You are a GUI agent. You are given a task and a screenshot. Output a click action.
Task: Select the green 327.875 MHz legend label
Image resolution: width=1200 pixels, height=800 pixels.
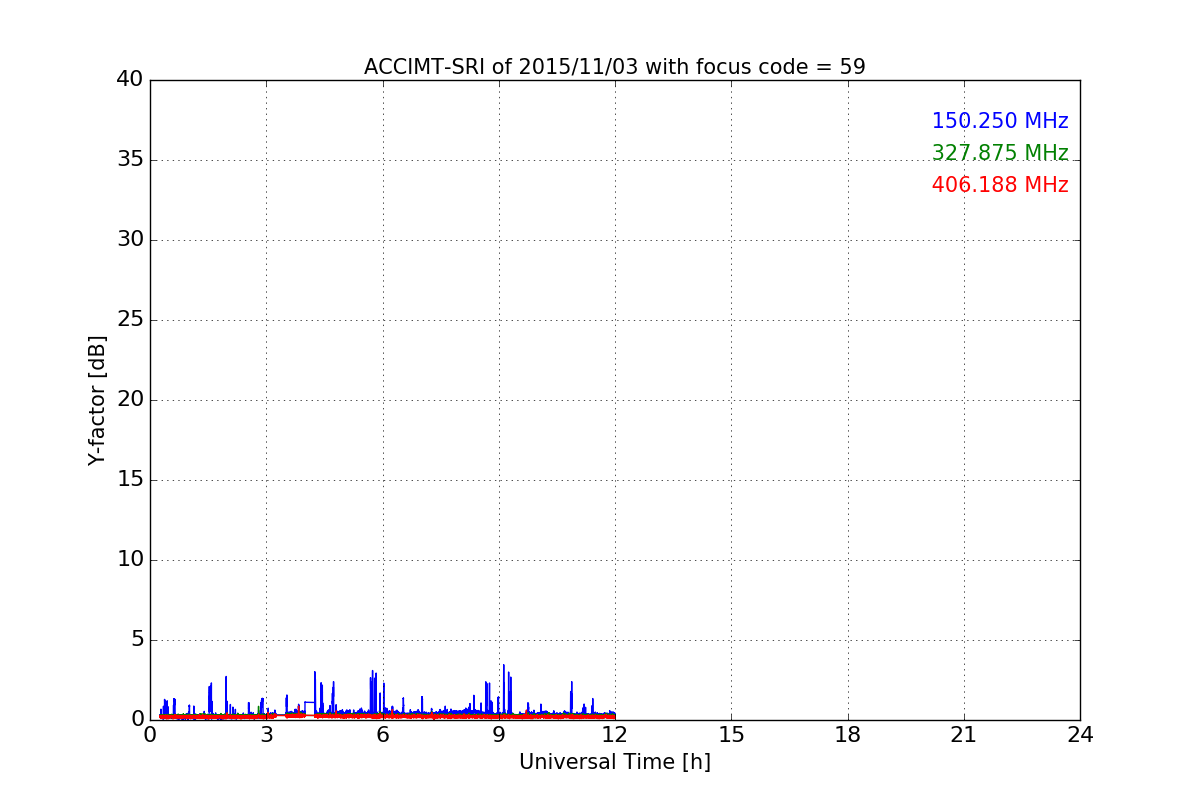(x=1000, y=153)
